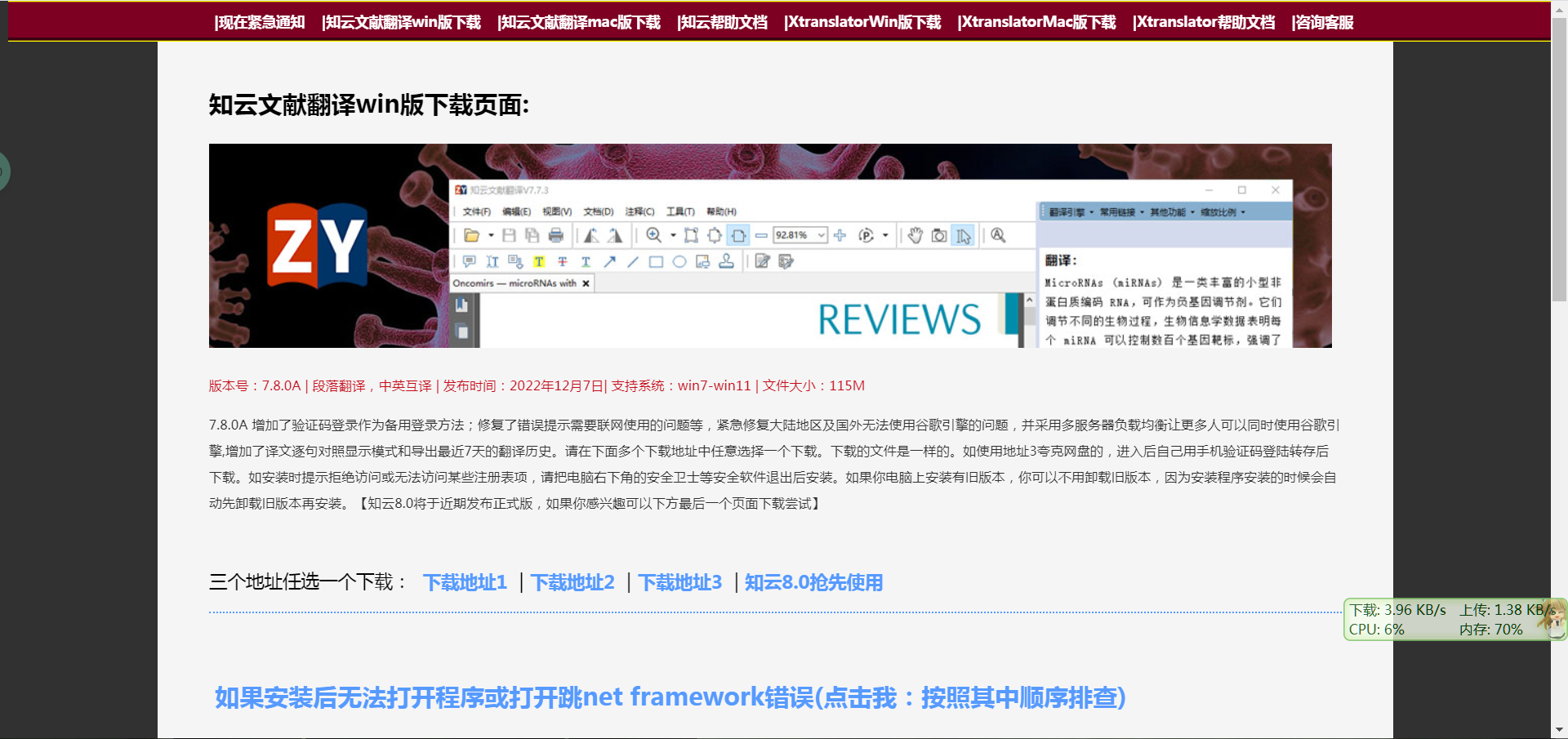1568x739 pixels.
Task: Open the 知云8.0抢先使用 link
Action: point(813,582)
